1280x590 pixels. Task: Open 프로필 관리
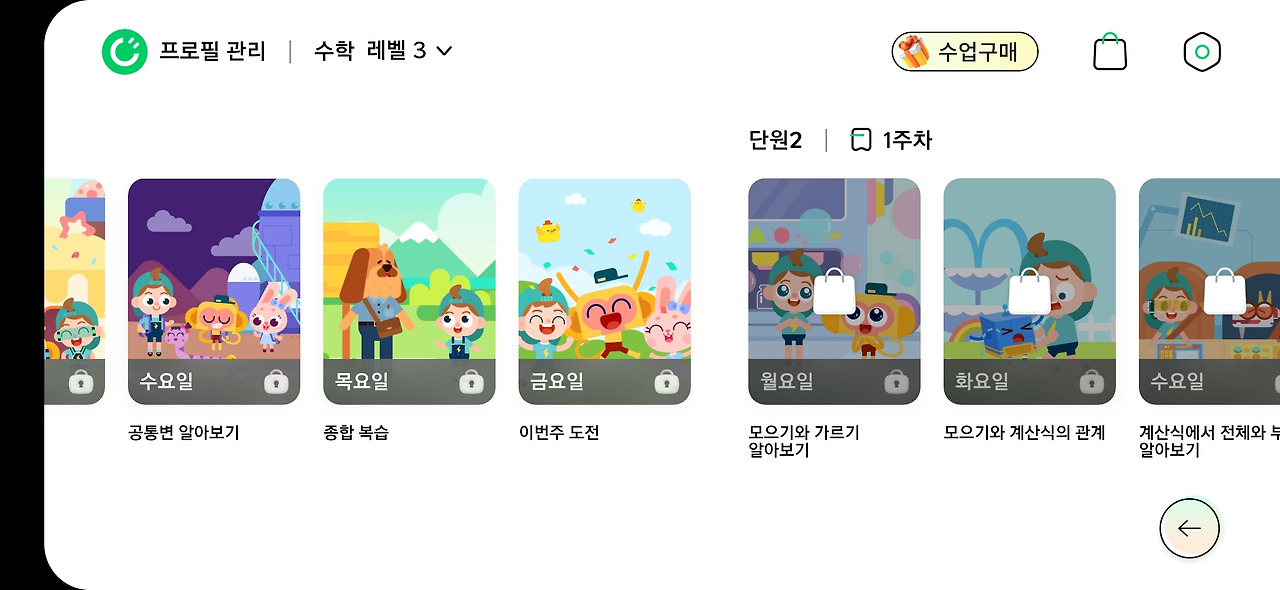pyautogui.click(x=213, y=51)
